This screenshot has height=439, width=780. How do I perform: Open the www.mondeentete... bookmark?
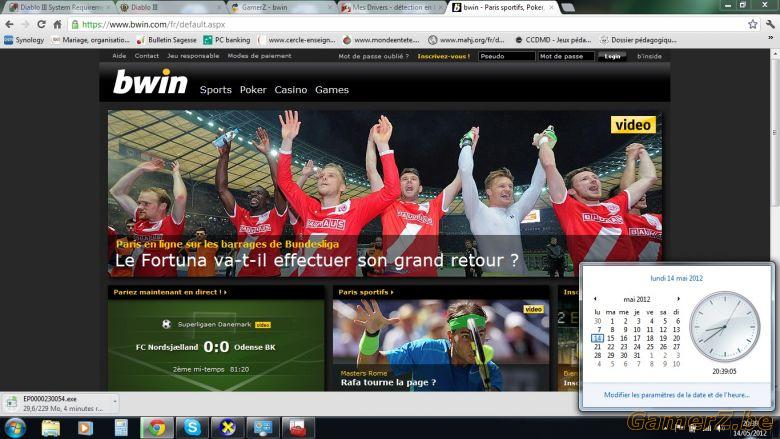(381, 40)
